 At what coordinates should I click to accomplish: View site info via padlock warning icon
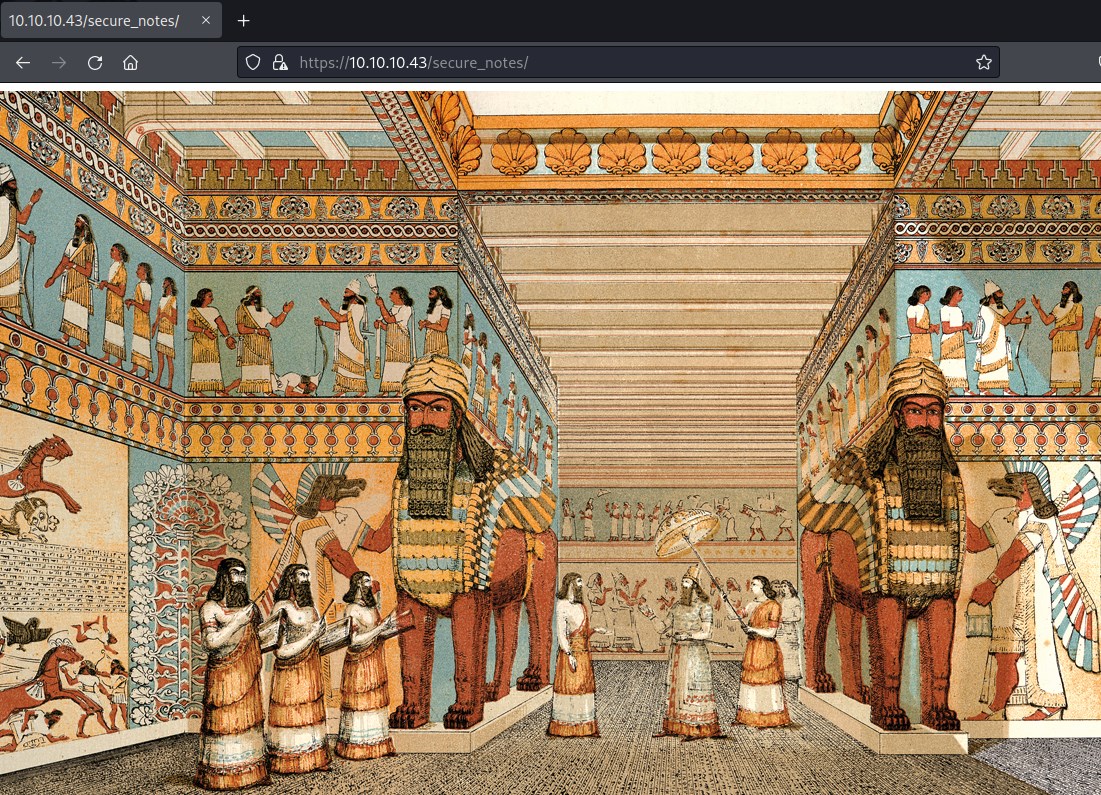pos(280,62)
